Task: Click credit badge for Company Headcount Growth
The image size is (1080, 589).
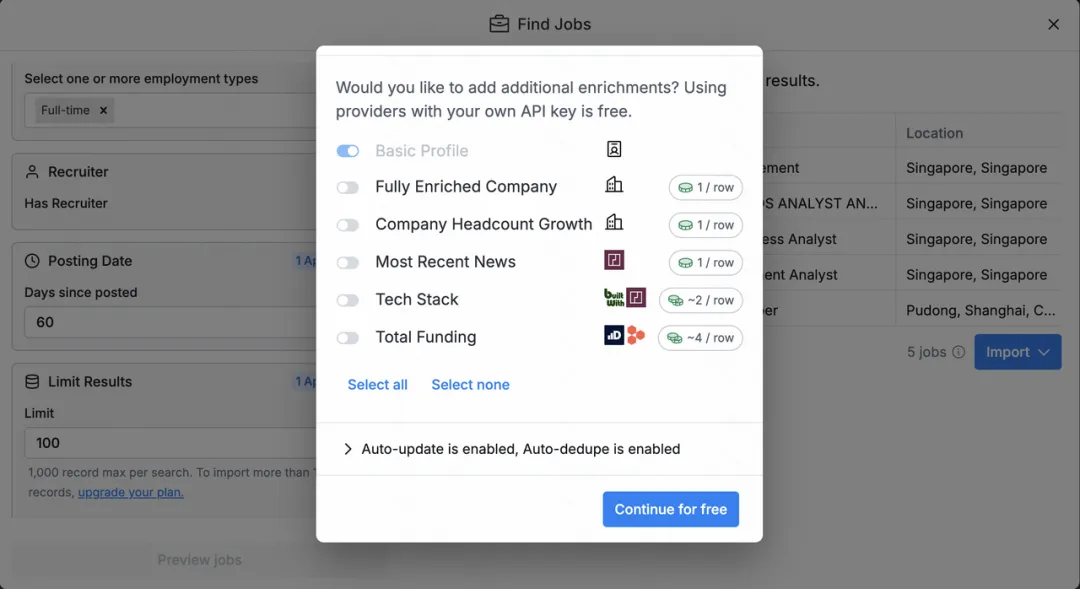Action: [x=705, y=225]
